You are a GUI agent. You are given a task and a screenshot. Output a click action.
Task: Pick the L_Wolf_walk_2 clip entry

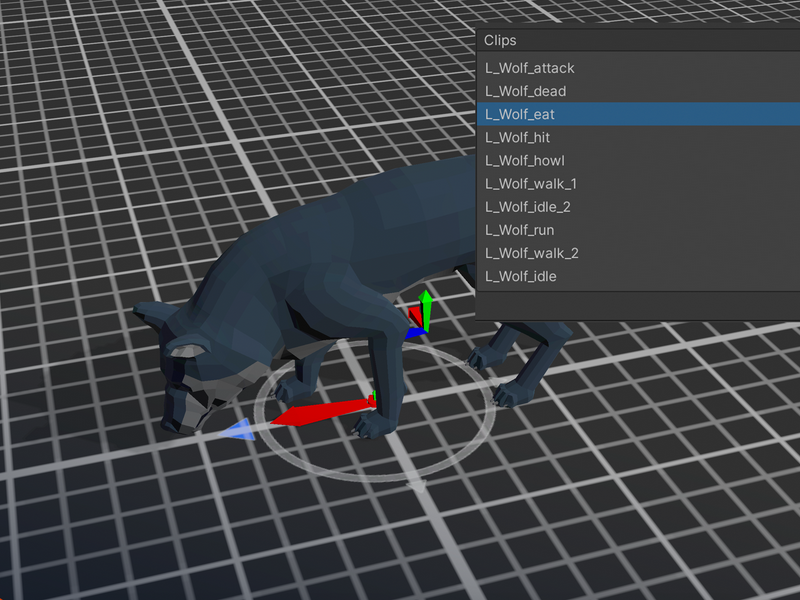[638, 253]
